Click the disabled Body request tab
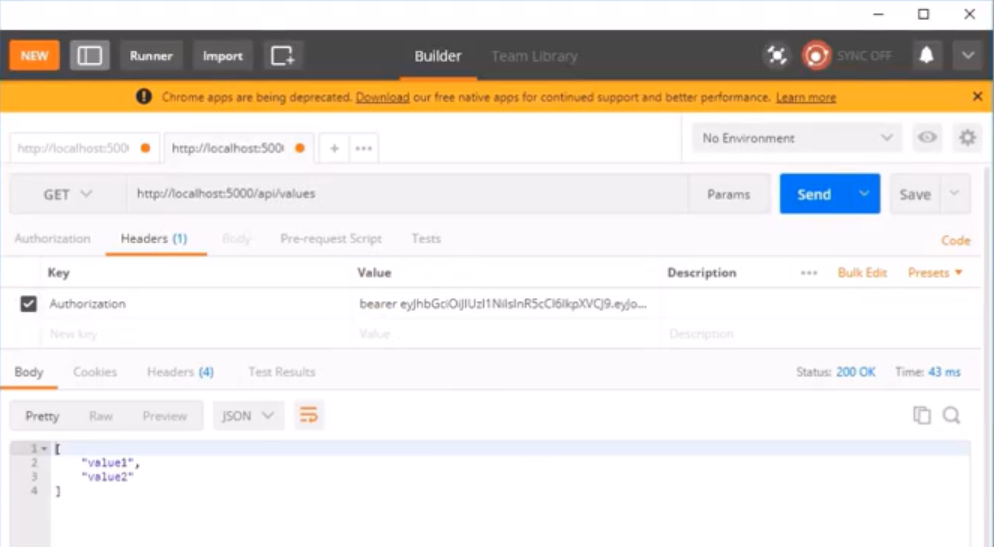 236,238
